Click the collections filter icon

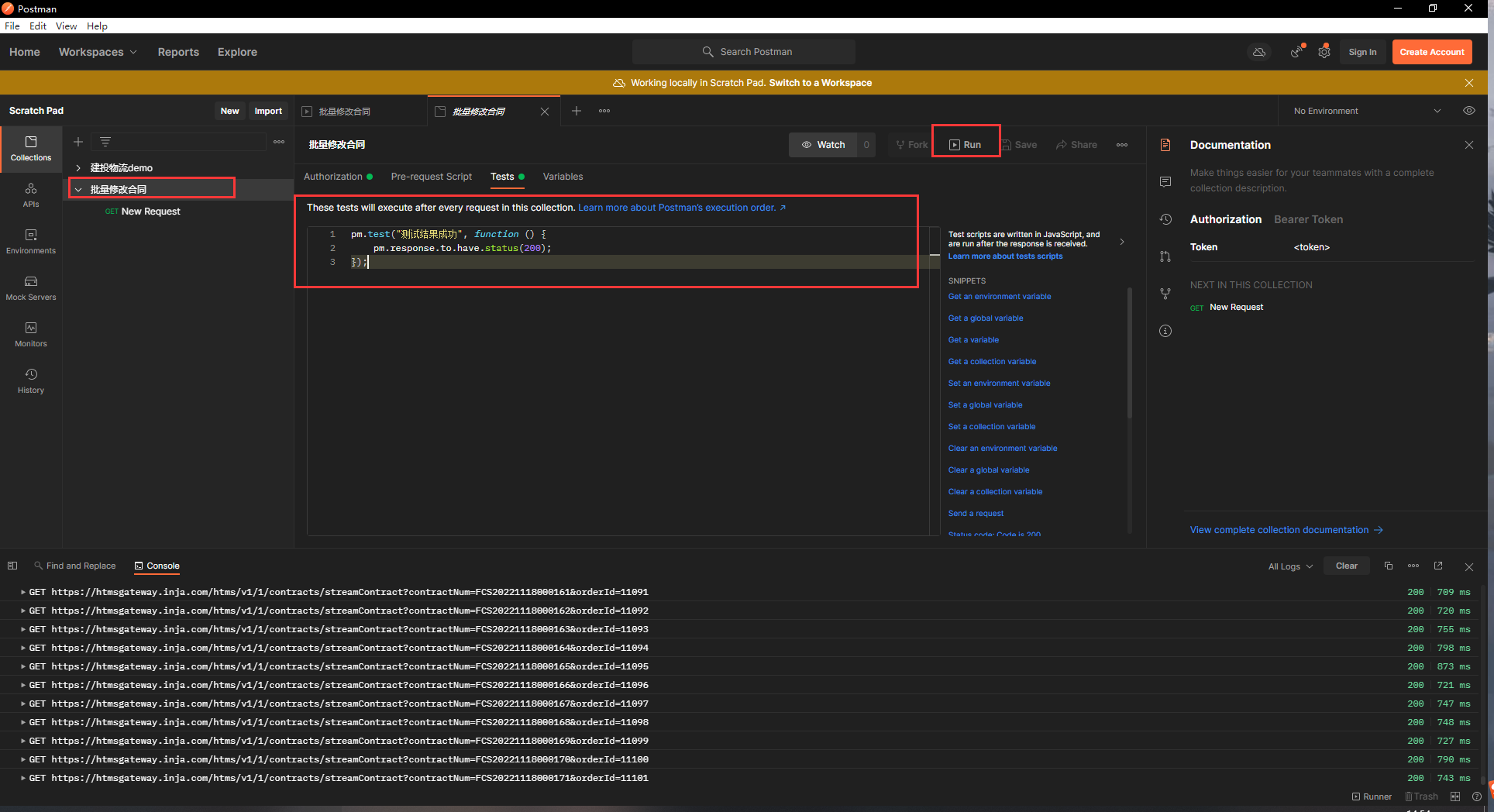tap(105, 142)
